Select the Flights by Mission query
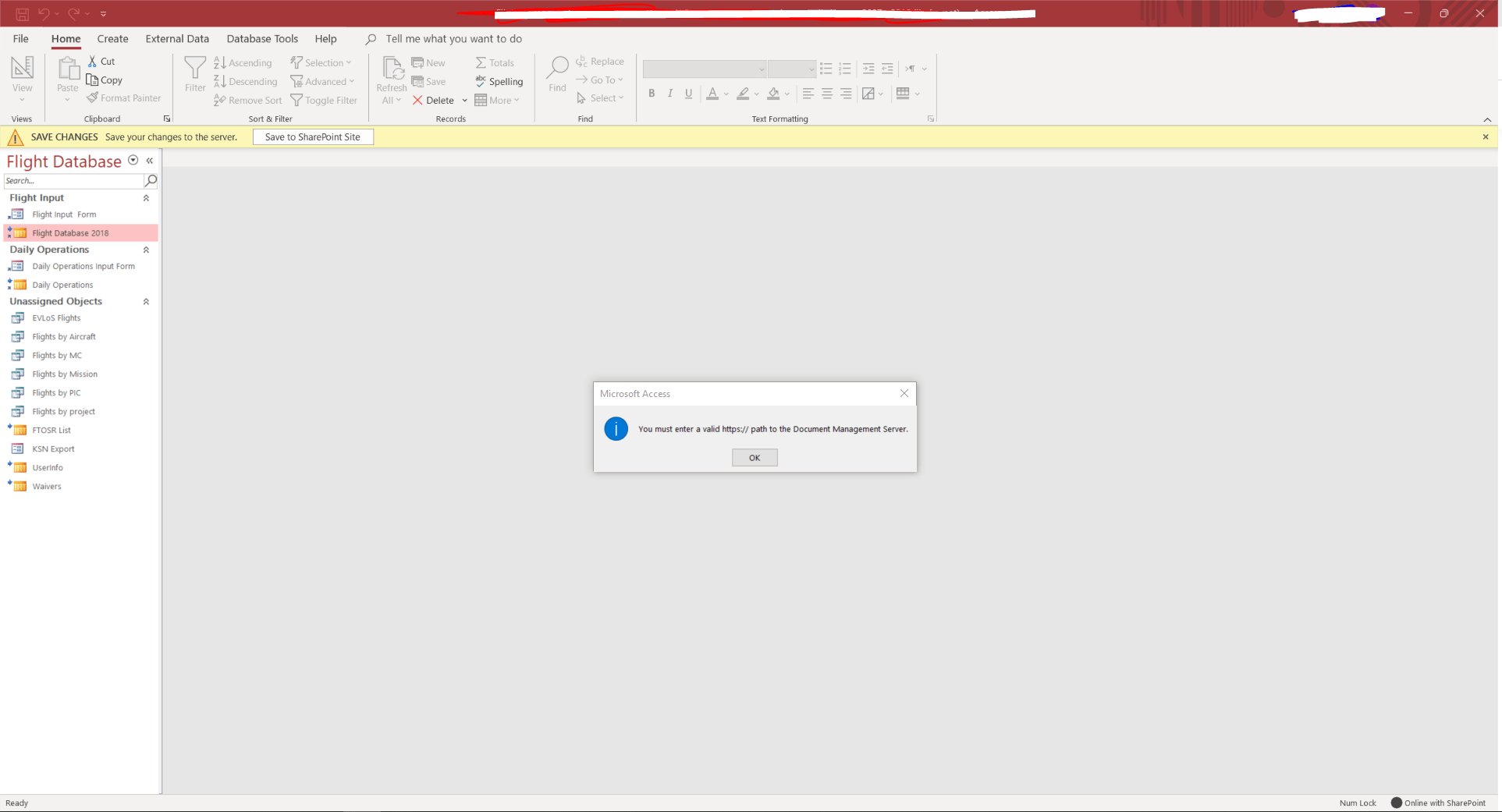This screenshot has height=812, width=1502. 65,374
